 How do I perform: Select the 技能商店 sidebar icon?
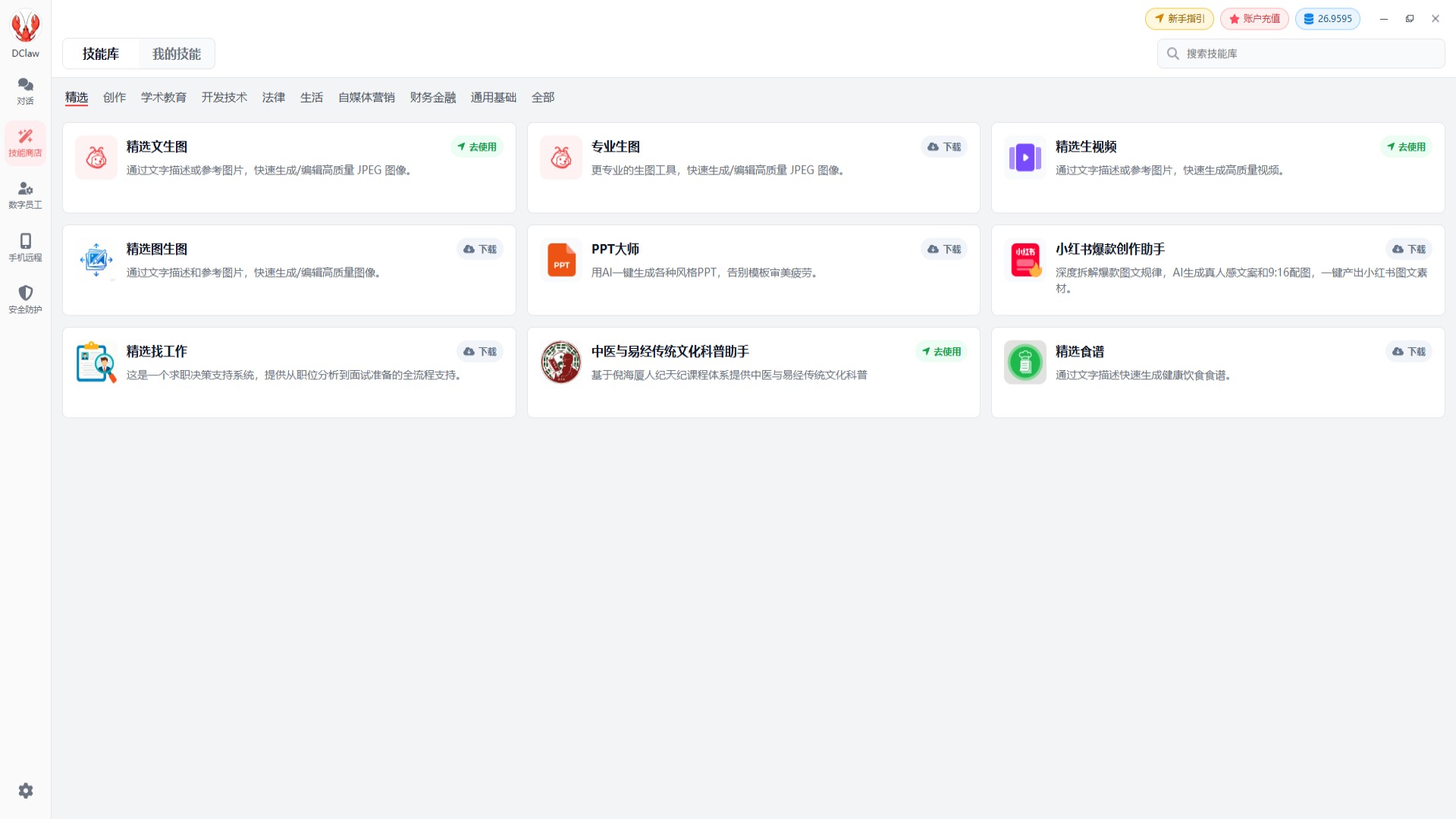(x=25, y=143)
